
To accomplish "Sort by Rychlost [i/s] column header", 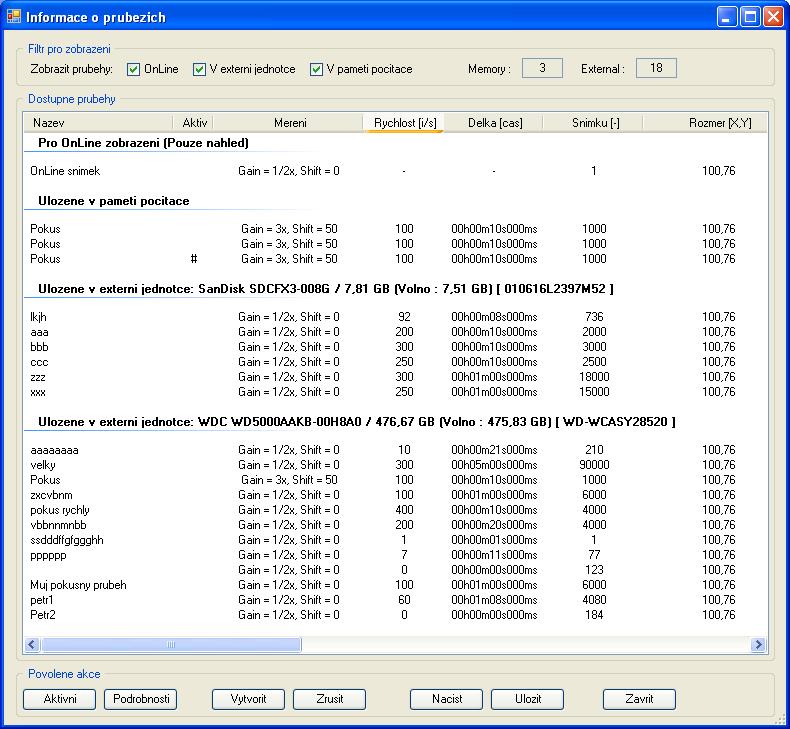I will 403,122.
